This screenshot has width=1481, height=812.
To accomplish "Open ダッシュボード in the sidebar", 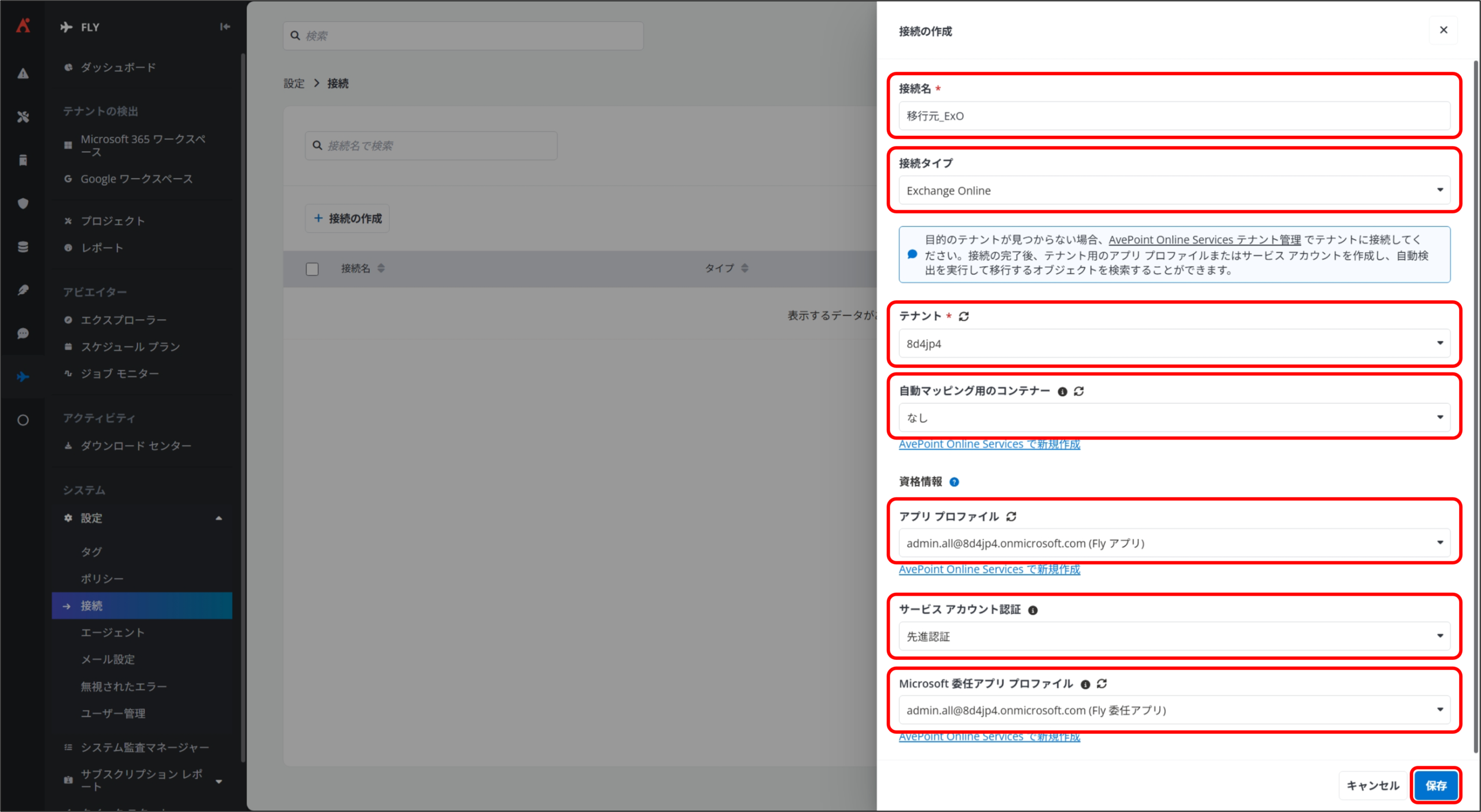I will (118, 68).
